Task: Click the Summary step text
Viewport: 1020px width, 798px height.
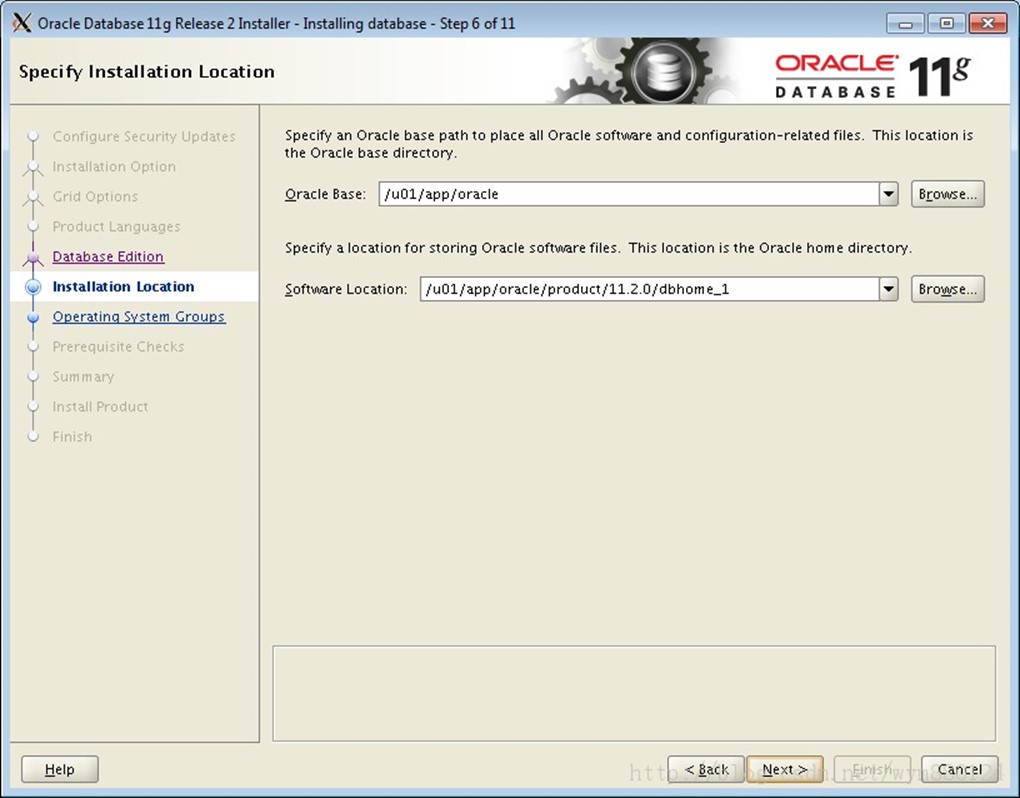Action: coord(83,377)
